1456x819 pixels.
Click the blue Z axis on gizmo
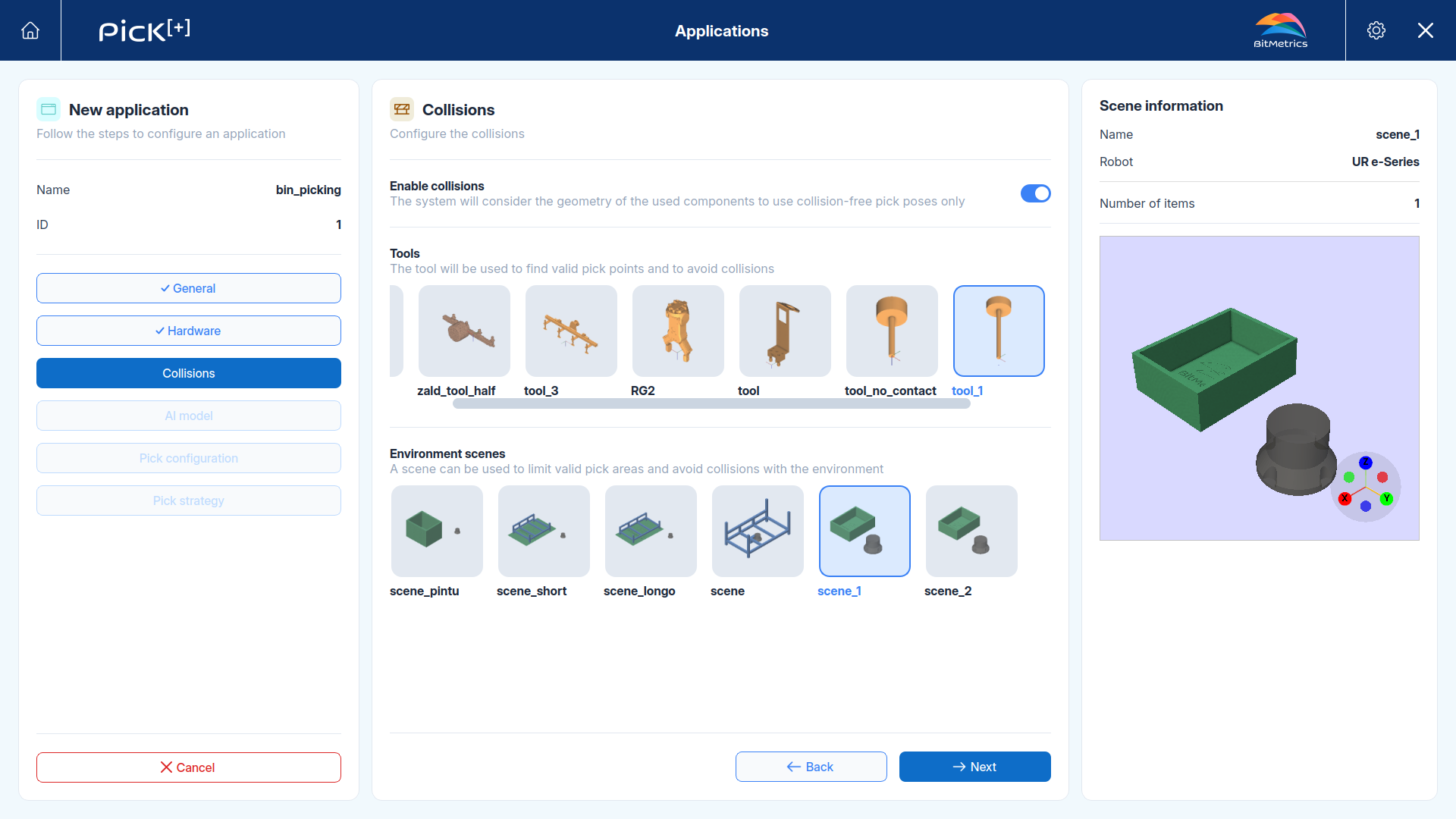pos(1366,463)
